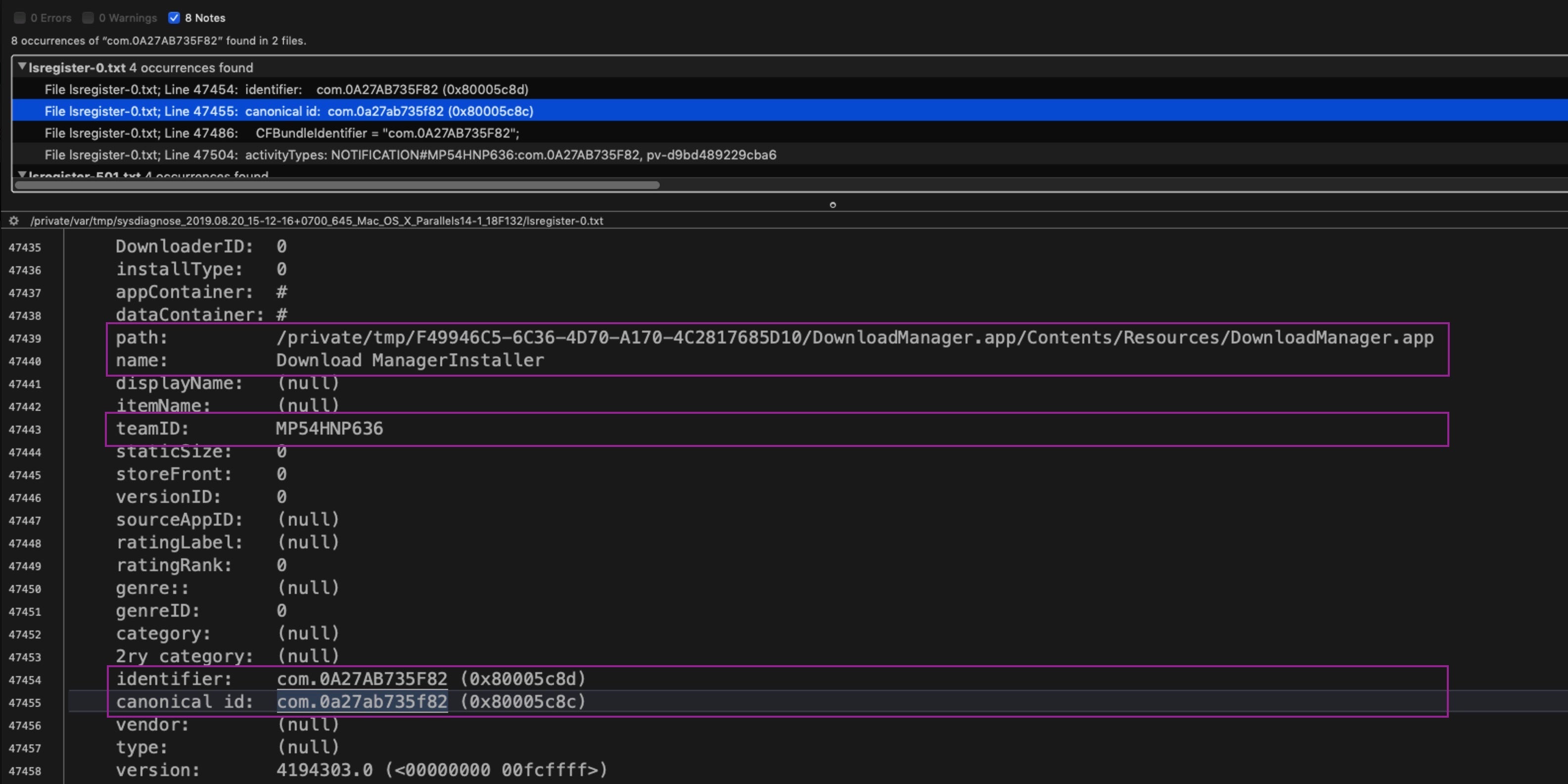Click the results pane horizontal scrollbar
The height and width of the screenshot is (784, 1568).
(x=336, y=185)
